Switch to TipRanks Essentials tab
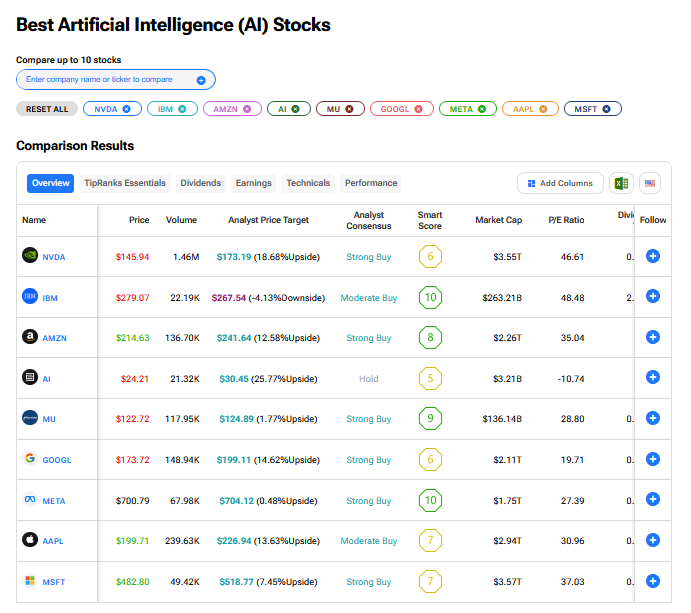This screenshot has width=691, height=613. click(125, 183)
